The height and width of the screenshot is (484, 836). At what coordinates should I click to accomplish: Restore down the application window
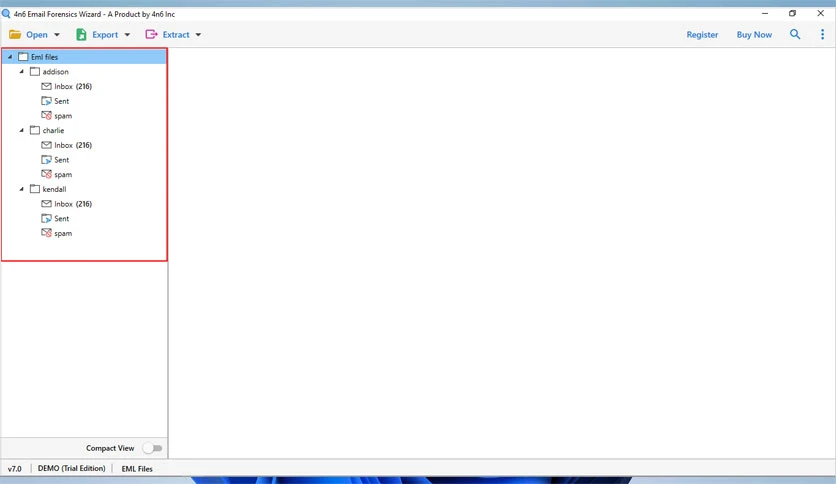(x=792, y=13)
